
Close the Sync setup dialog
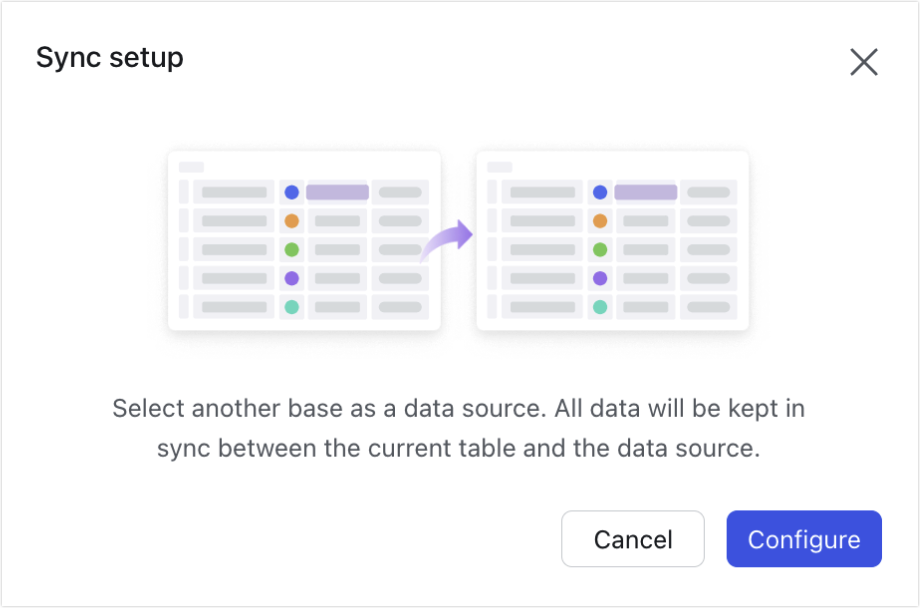[863, 62]
